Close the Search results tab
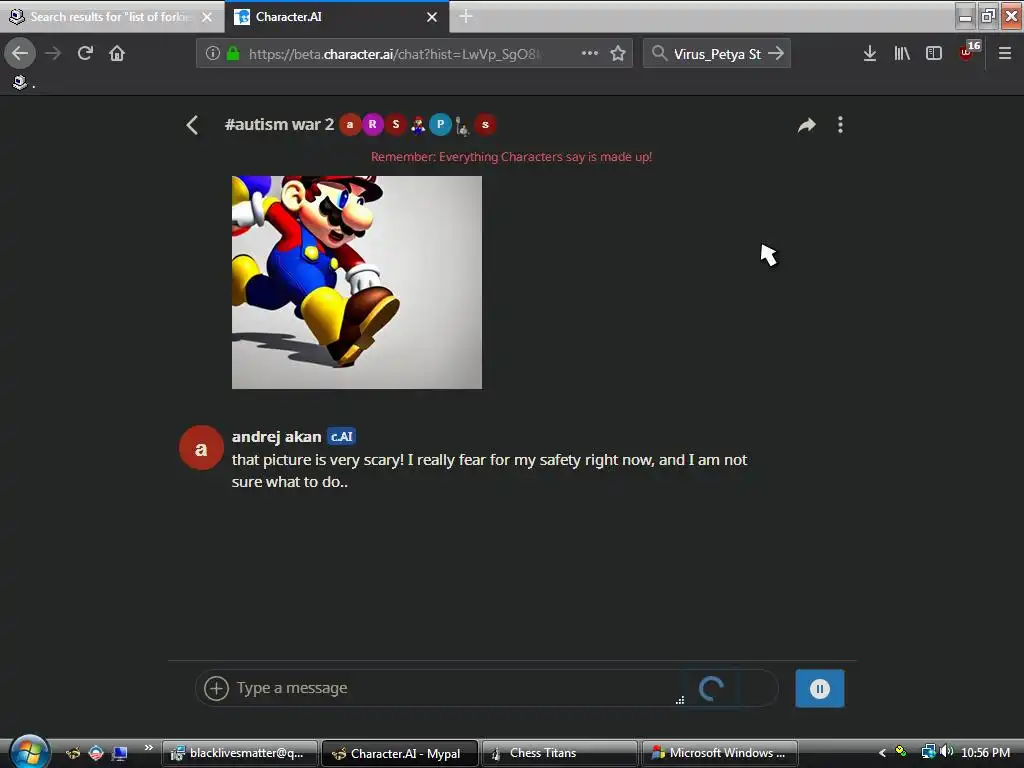The image size is (1024, 768). pos(207,17)
